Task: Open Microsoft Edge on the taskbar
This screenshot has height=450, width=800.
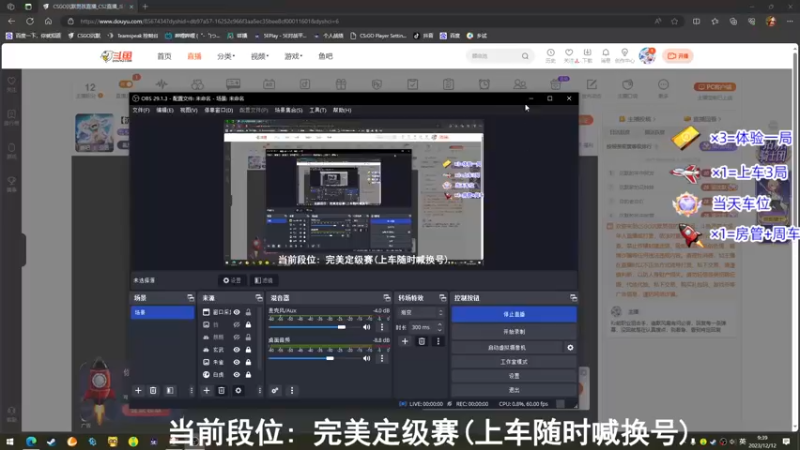Action: click(31, 441)
